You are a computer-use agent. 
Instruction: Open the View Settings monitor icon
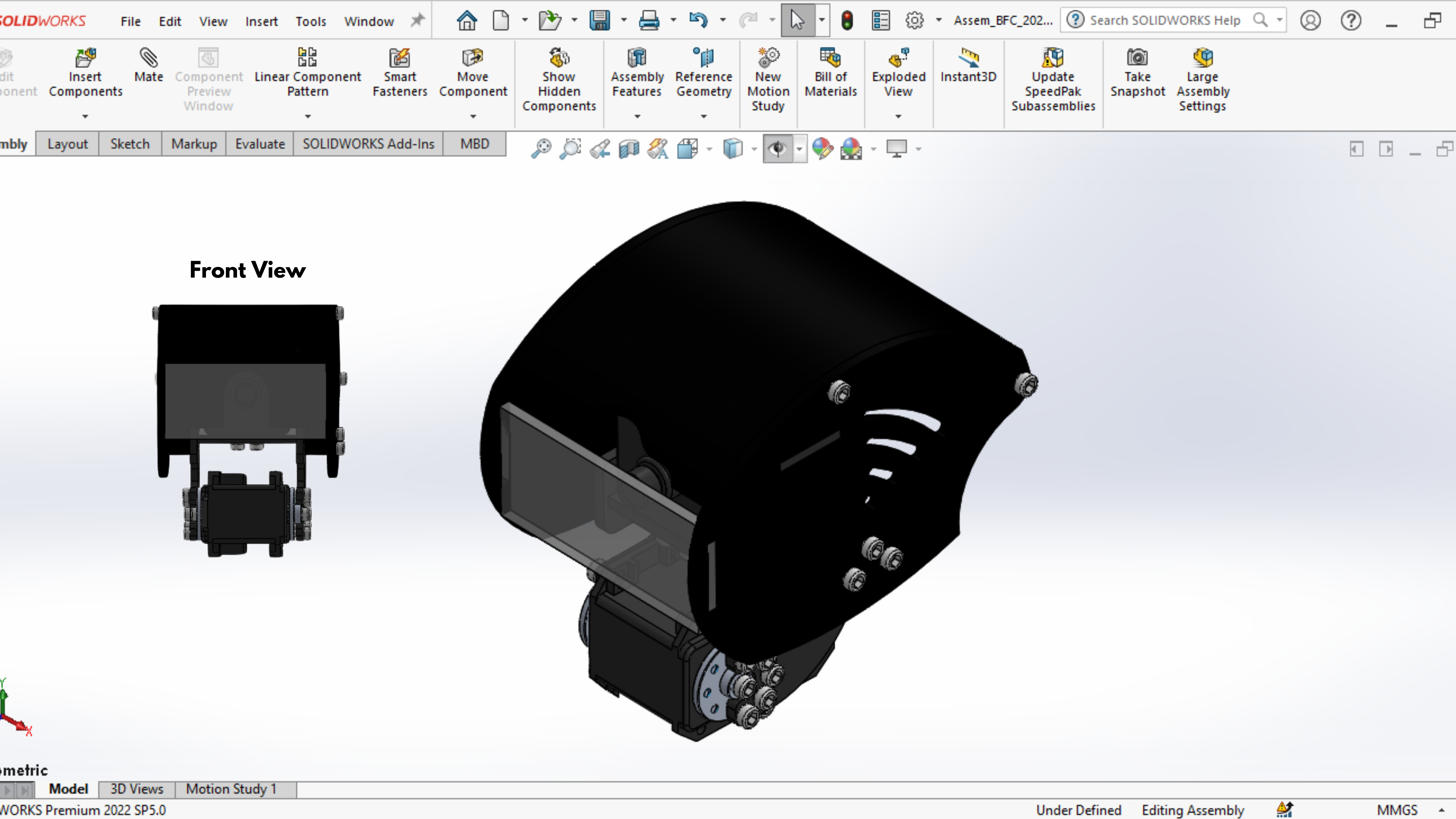tap(896, 149)
